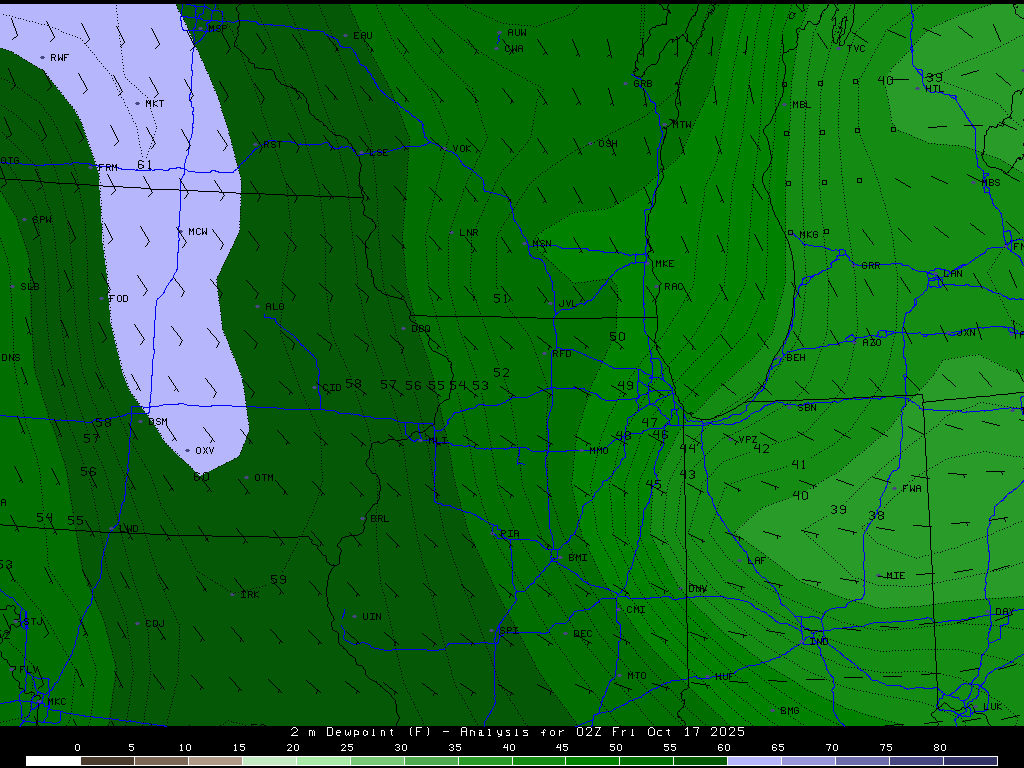Click the MKC station label
This screenshot has width=1024, height=768.
[57, 701]
